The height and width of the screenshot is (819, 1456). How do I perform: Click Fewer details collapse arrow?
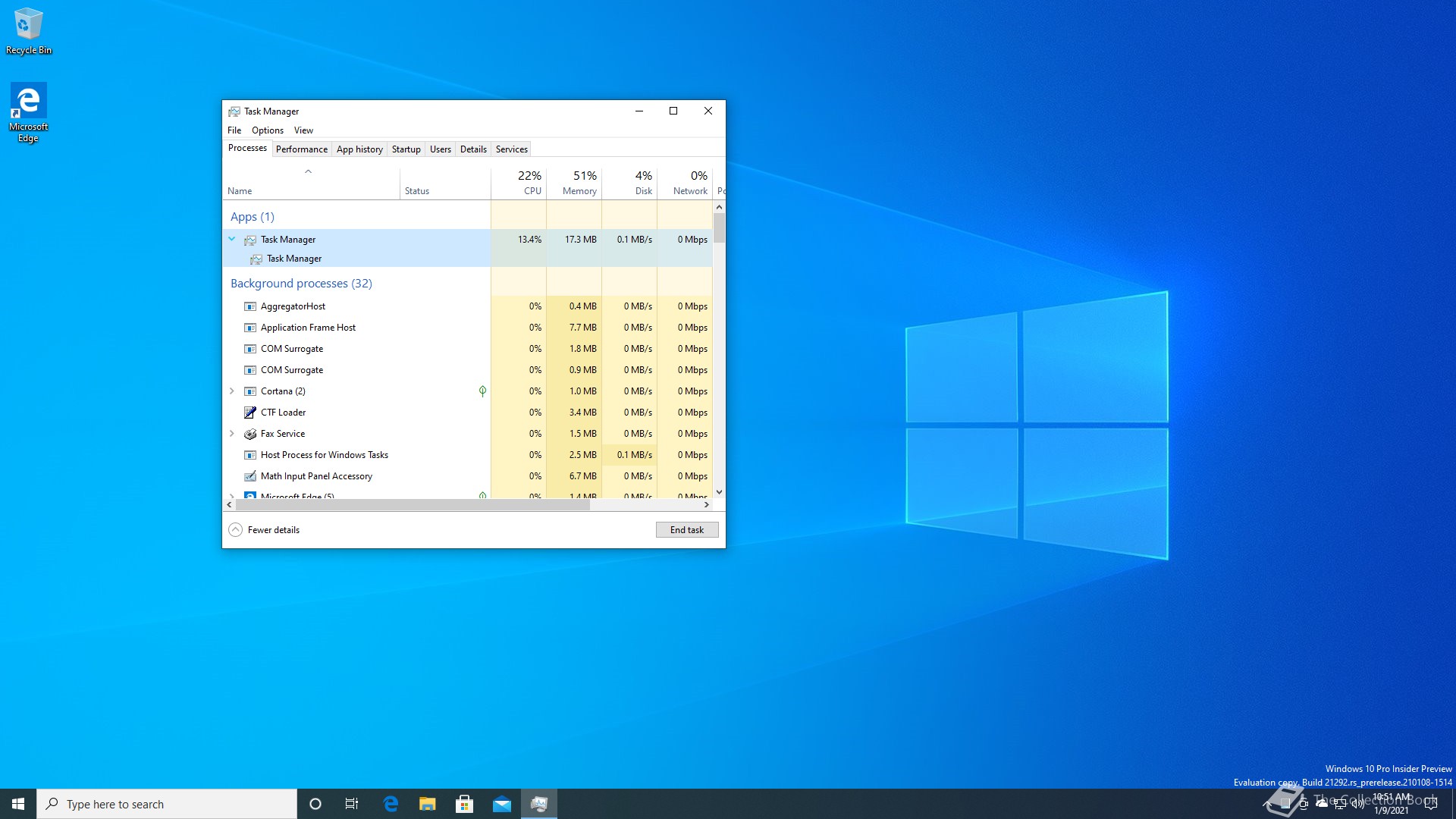[236, 530]
